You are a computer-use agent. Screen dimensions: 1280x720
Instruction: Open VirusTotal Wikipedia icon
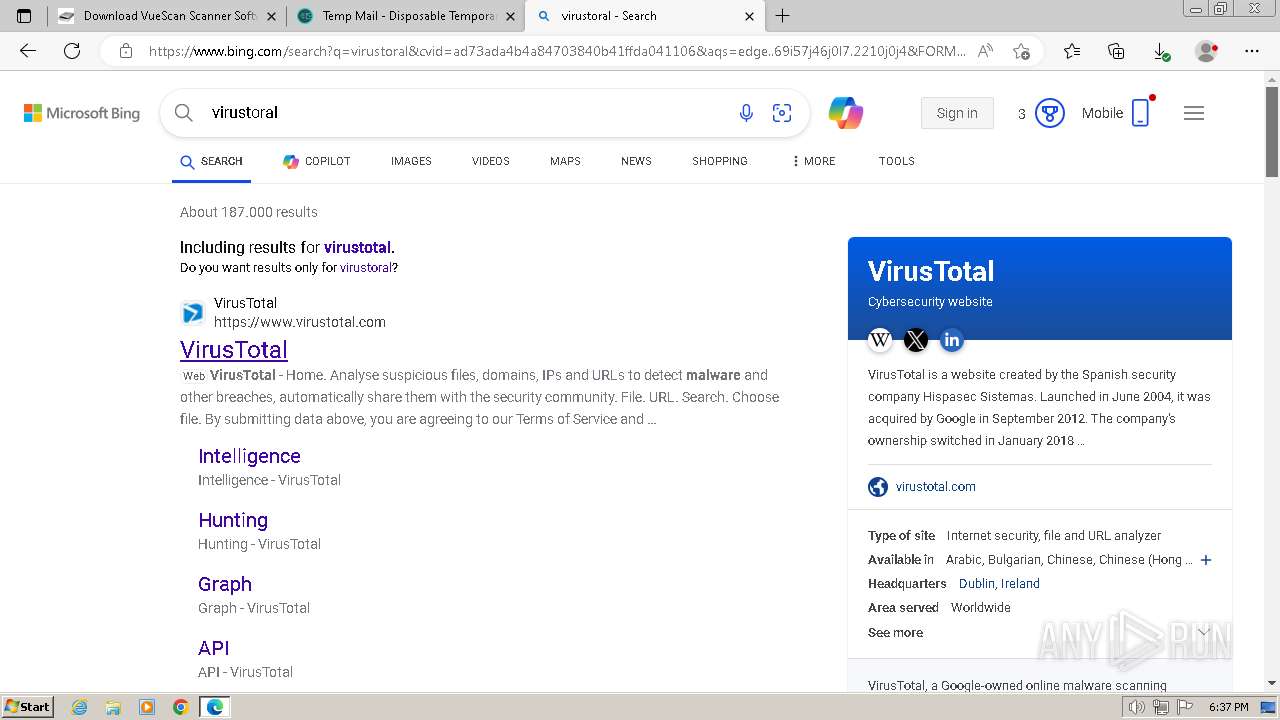880,340
